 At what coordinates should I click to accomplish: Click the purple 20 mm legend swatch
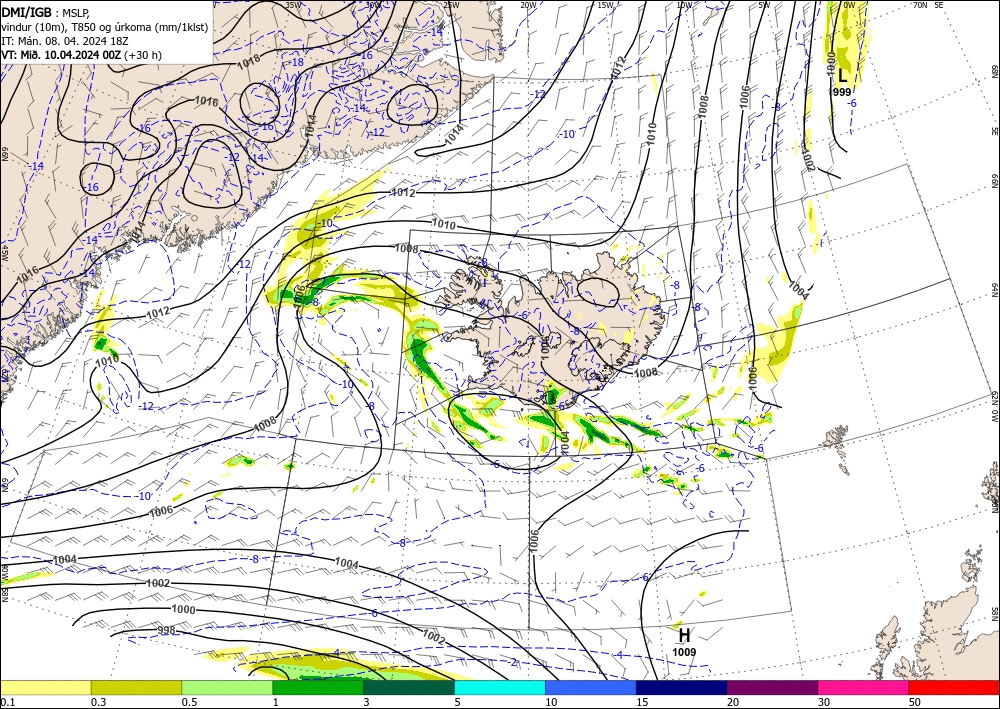[x=772, y=687]
